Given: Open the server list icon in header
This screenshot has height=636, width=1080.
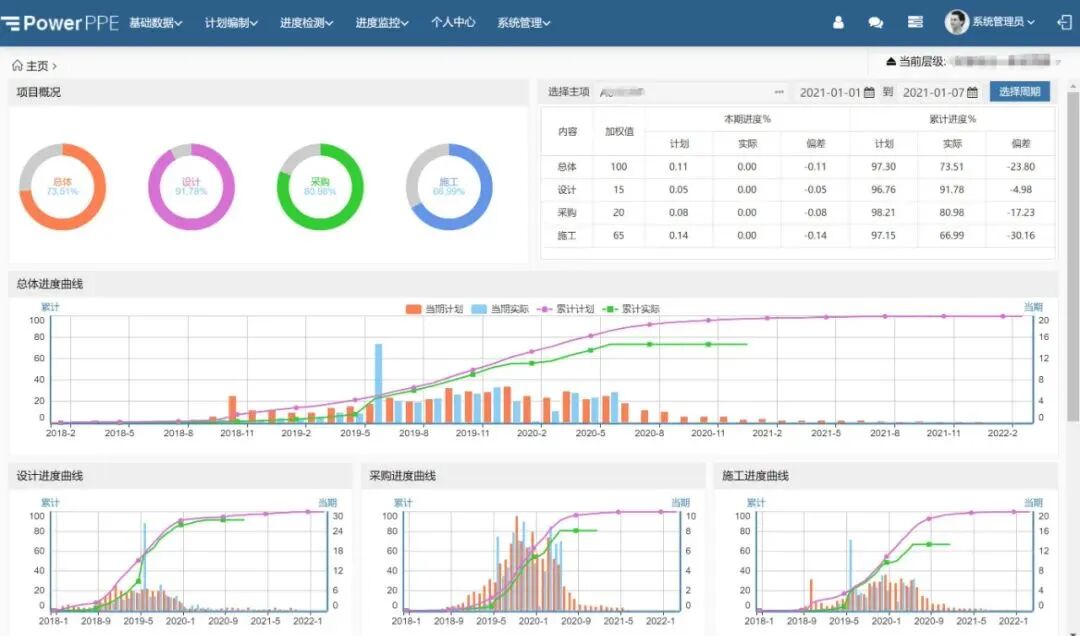Looking at the screenshot, I should click(x=915, y=23).
